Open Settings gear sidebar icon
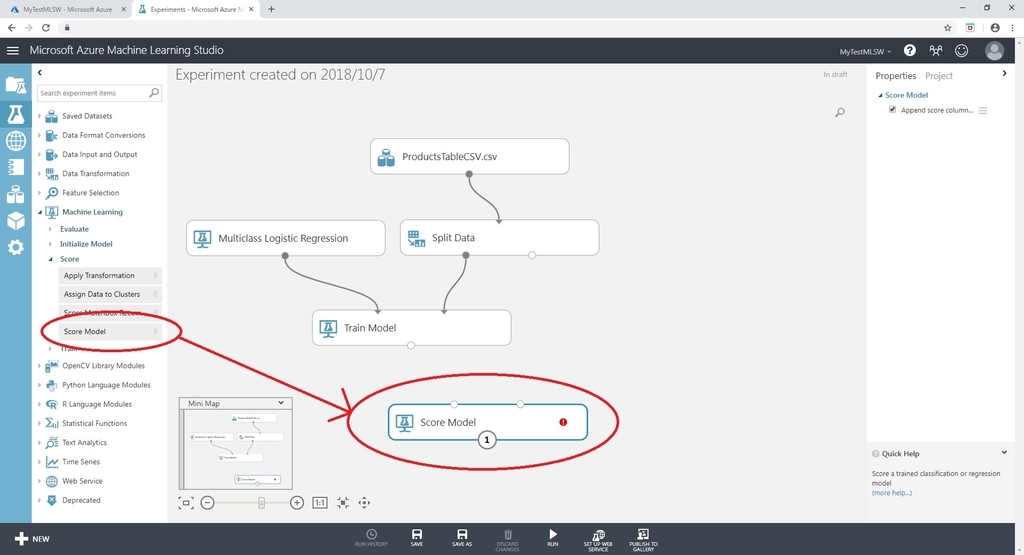 (x=16, y=247)
